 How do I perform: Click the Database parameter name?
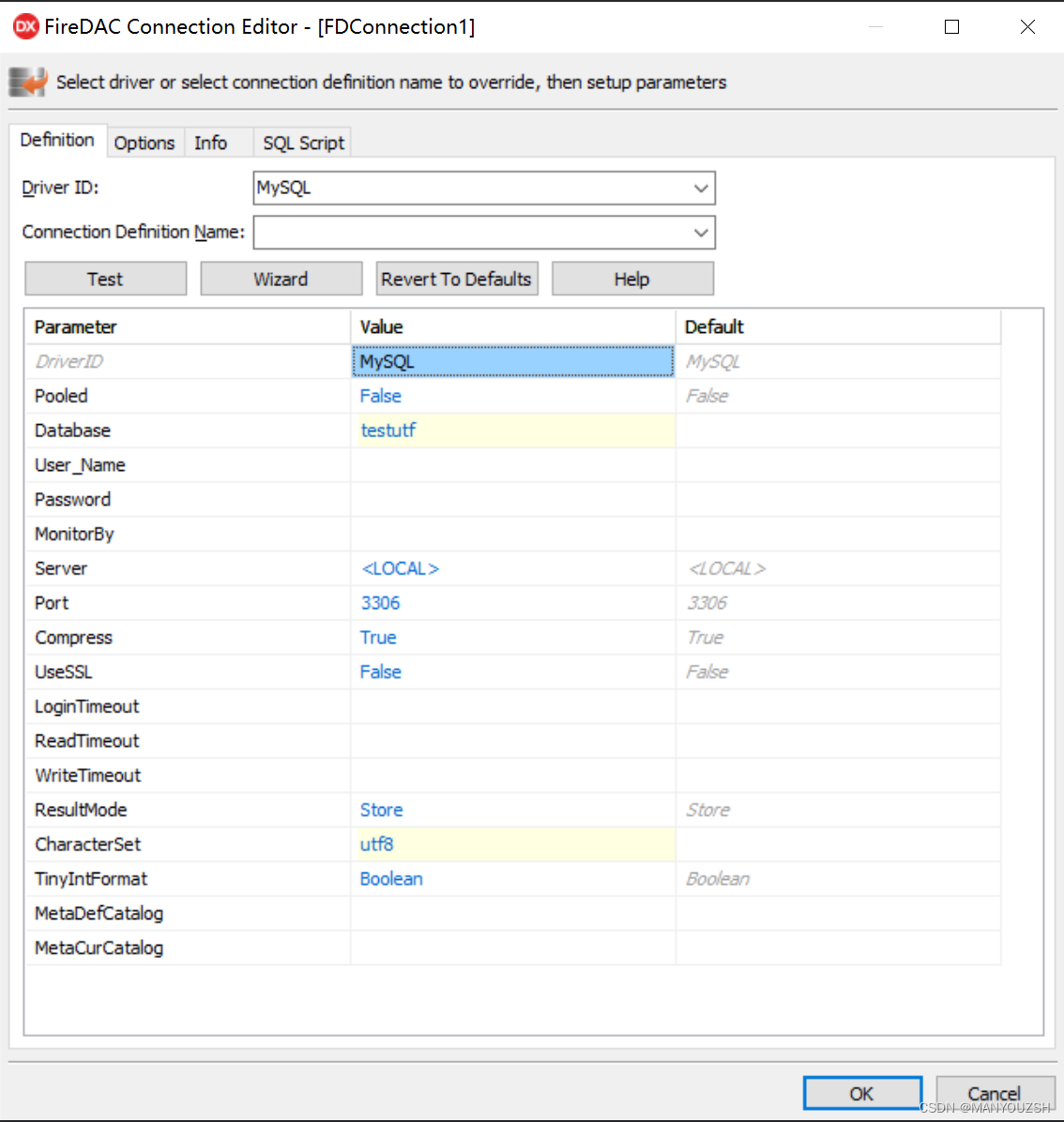tap(72, 430)
